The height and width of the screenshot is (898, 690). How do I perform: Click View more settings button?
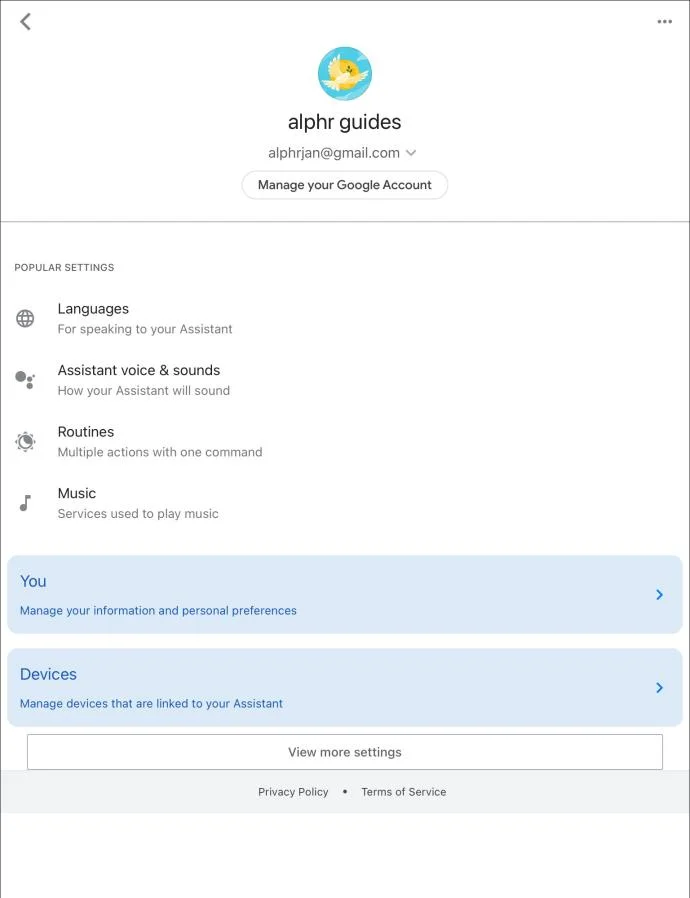pos(345,752)
